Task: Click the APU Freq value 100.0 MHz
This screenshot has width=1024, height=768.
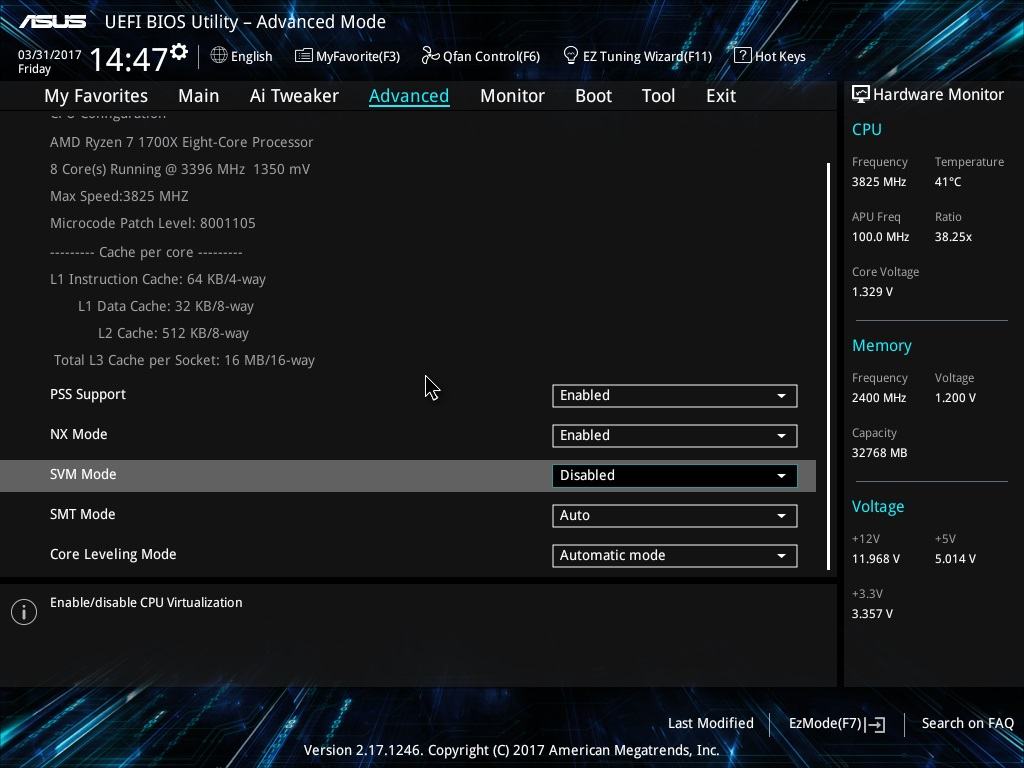Action: click(880, 237)
